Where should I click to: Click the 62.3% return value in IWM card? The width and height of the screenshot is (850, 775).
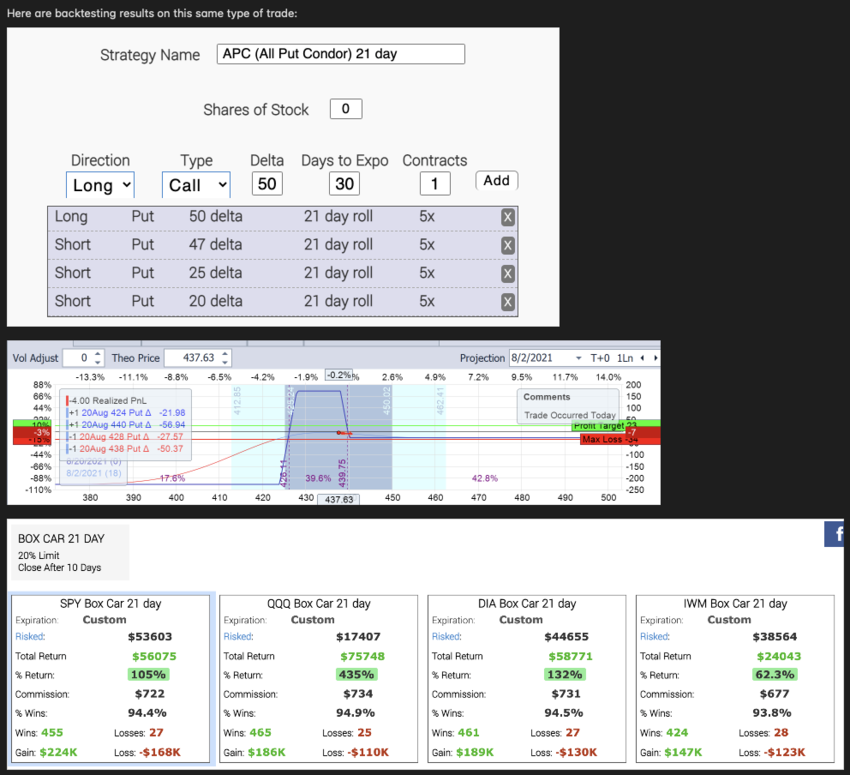click(775, 675)
